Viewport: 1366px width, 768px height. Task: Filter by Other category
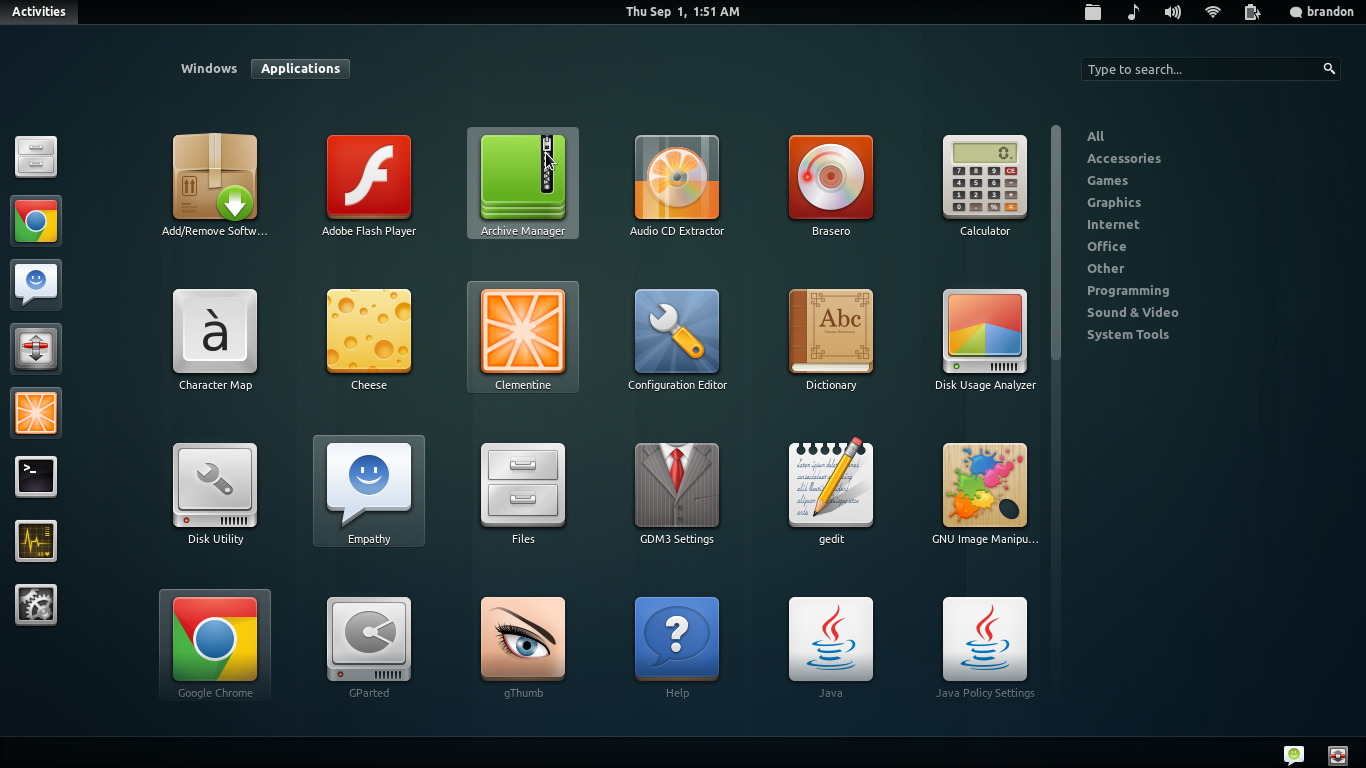tap(1105, 268)
